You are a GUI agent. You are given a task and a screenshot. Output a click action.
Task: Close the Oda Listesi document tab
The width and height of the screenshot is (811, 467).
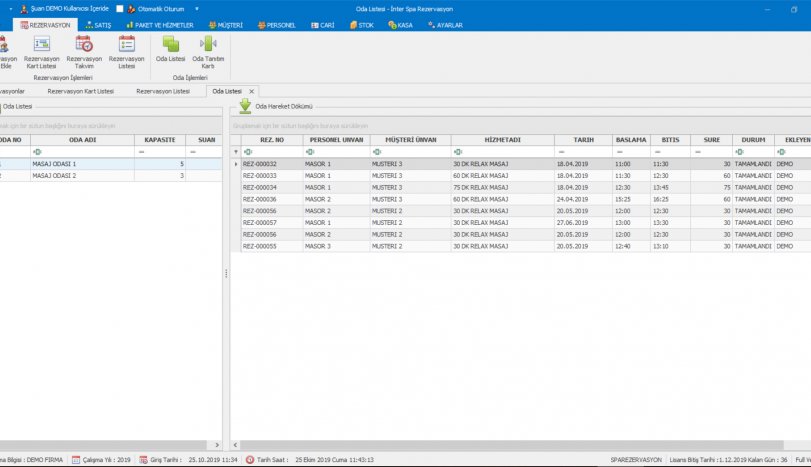click(251, 91)
